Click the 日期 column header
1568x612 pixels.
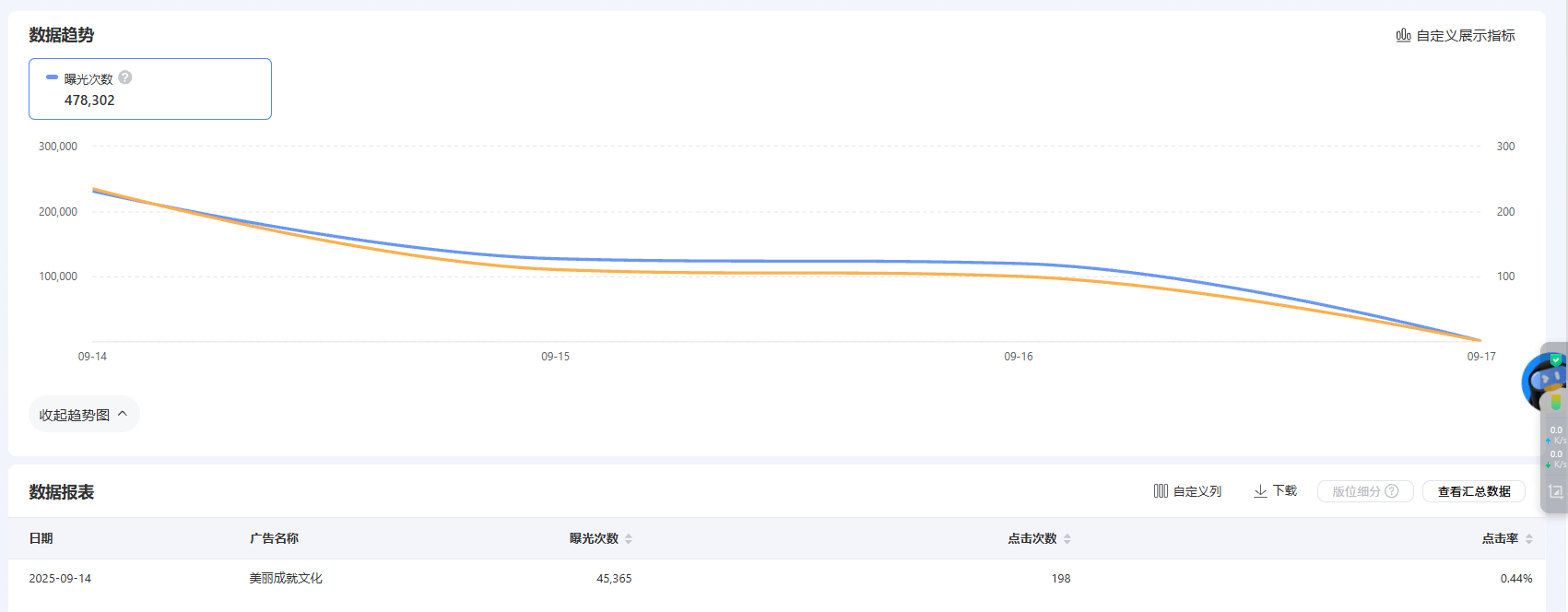(41, 538)
